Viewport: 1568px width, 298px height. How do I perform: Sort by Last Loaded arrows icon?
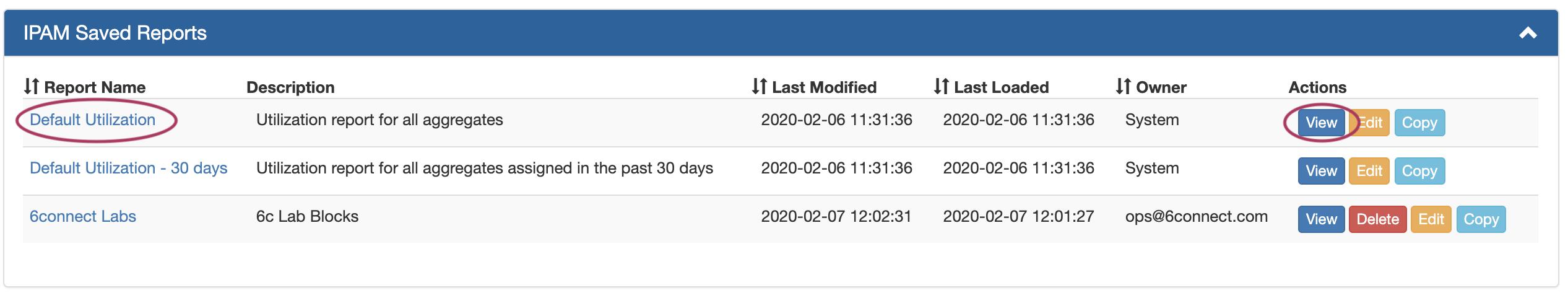942,87
